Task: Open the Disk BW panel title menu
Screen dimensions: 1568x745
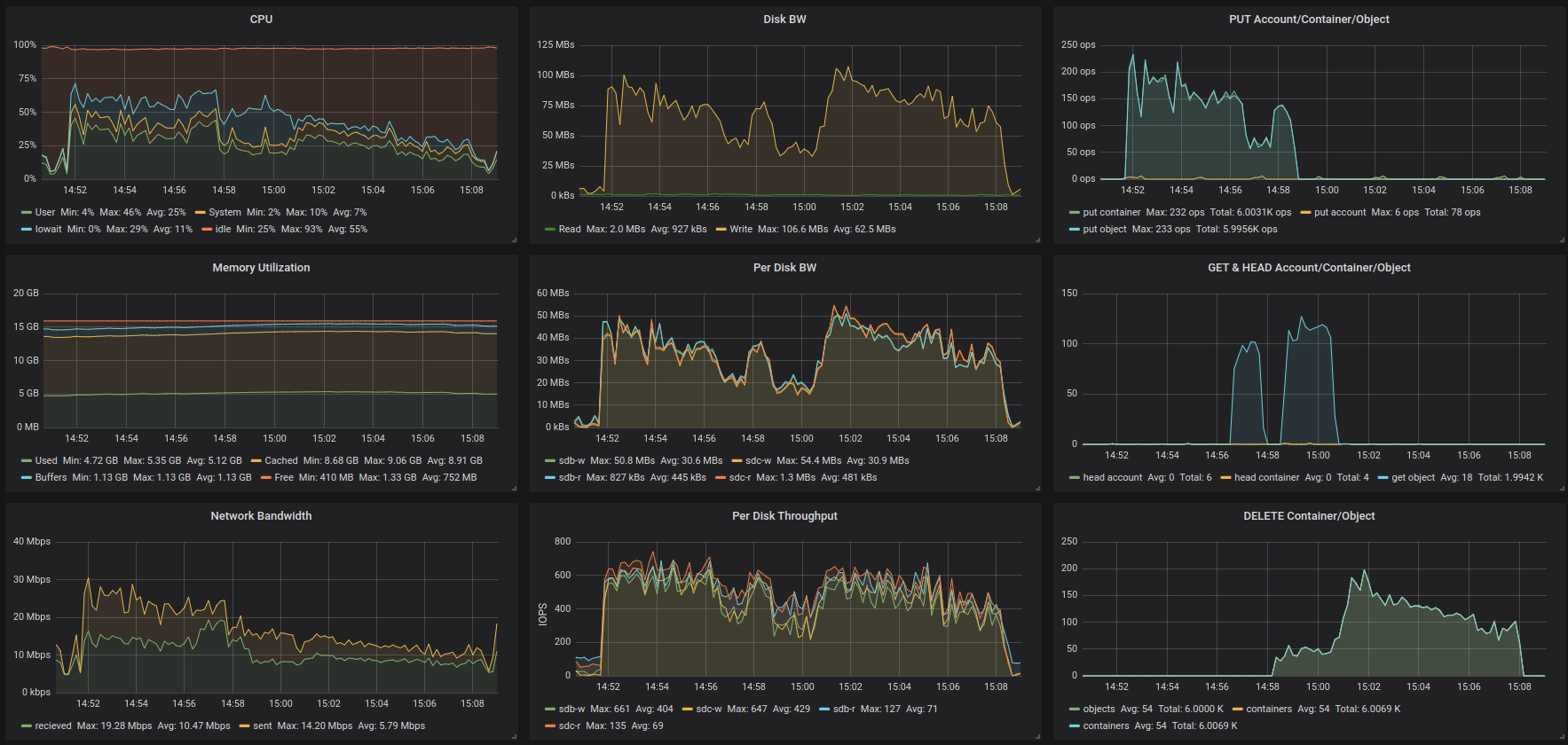Action: [x=784, y=20]
